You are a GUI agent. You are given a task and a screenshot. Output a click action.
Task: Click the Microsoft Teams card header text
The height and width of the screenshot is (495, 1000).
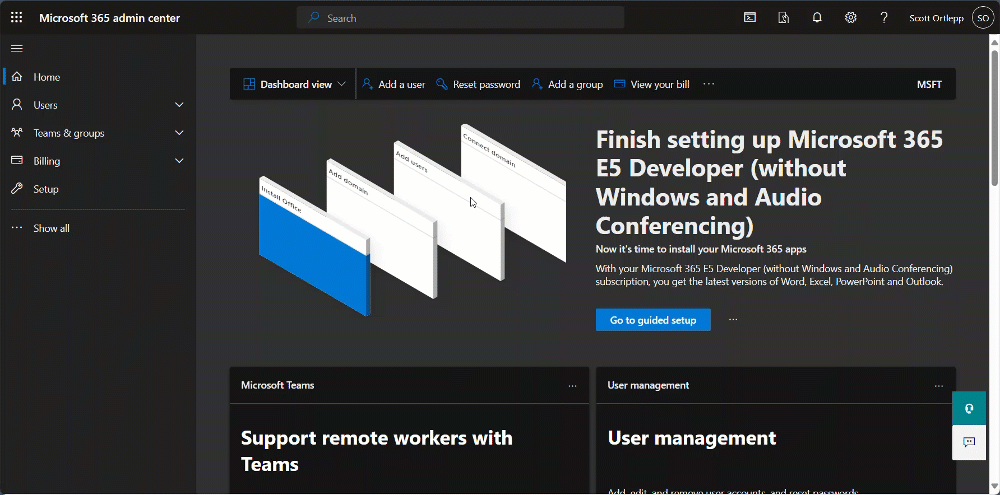coord(277,385)
